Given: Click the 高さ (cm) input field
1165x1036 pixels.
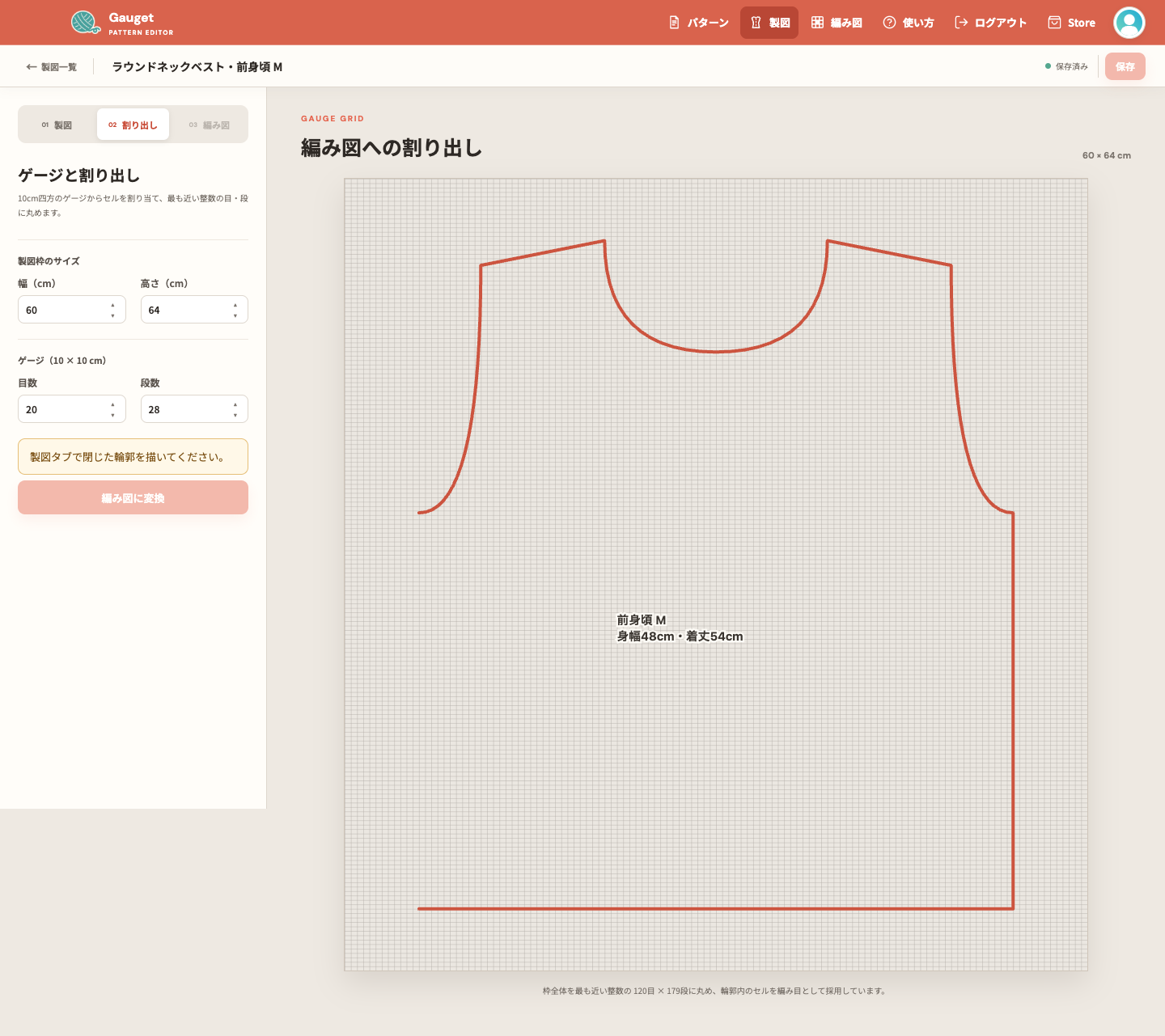Looking at the screenshot, I should pyautogui.click(x=194, y=310).
